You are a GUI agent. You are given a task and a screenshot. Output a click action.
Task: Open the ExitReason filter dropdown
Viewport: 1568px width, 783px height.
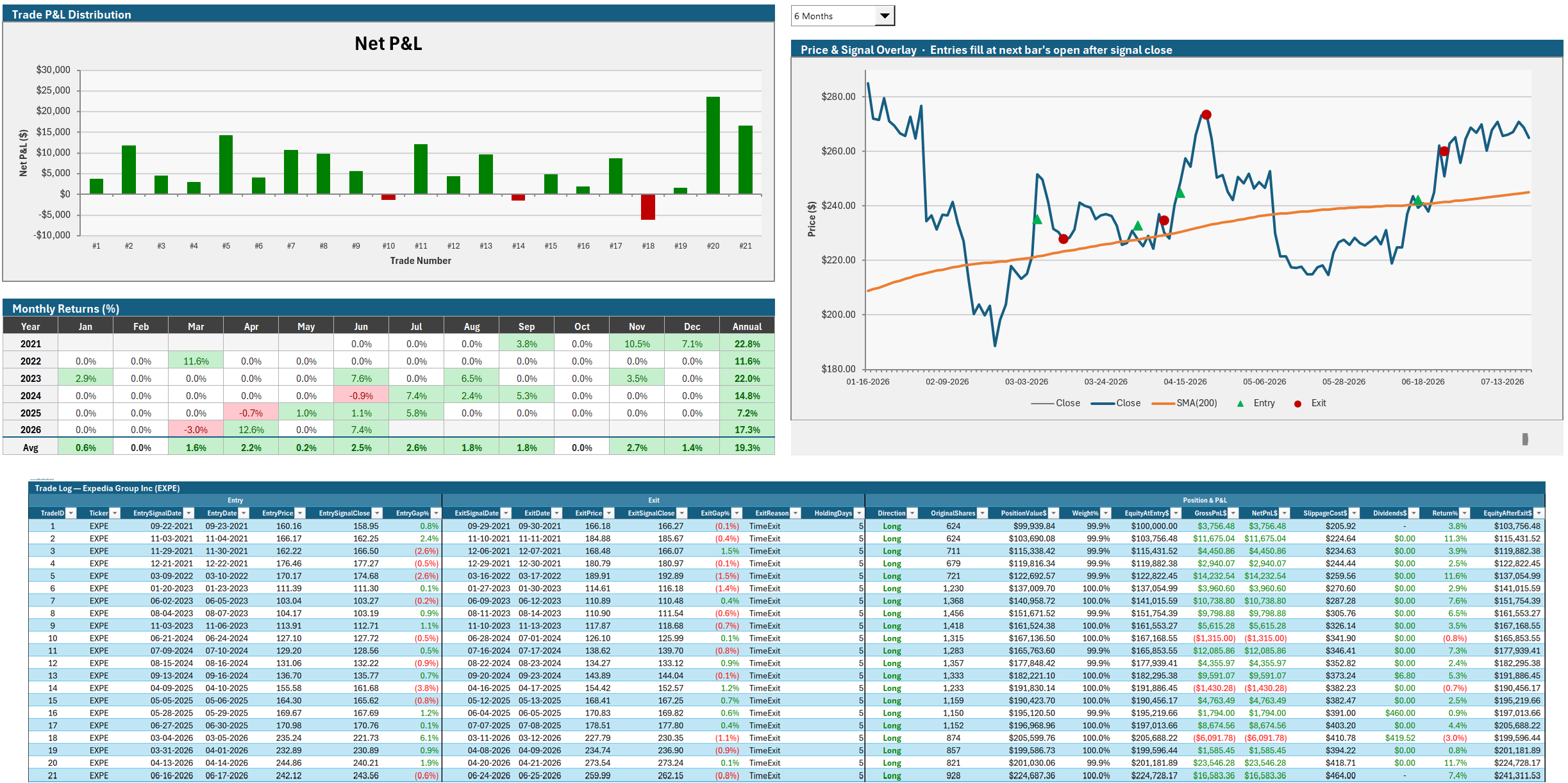[x=796, y=513]
